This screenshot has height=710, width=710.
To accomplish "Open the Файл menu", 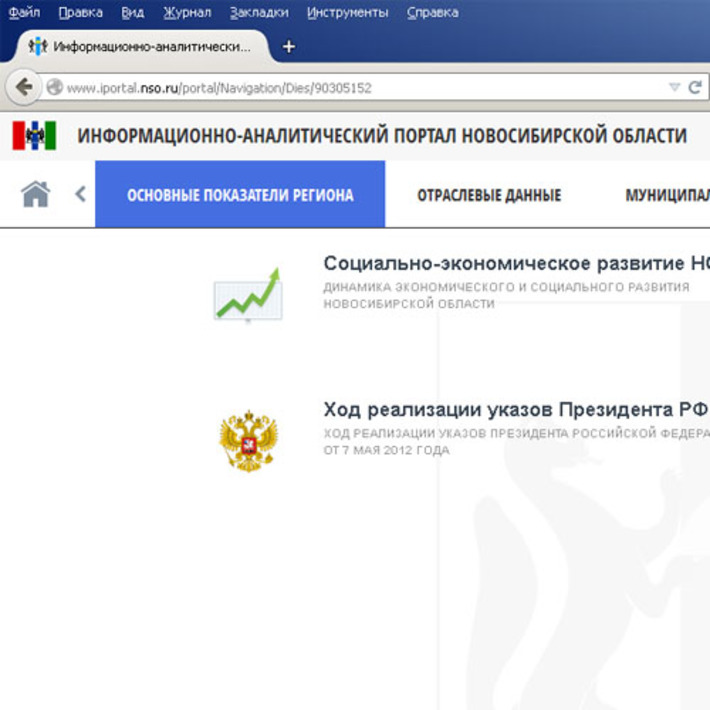I will 24,12.
